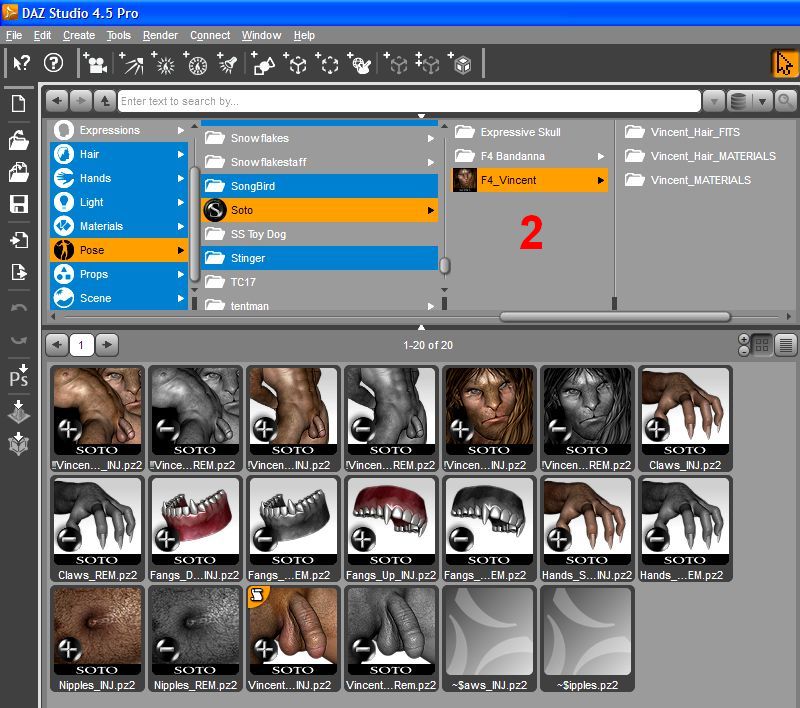Viewport: 800px width, 708px height.
Task: Create a new null object
Action: point(296,64)
